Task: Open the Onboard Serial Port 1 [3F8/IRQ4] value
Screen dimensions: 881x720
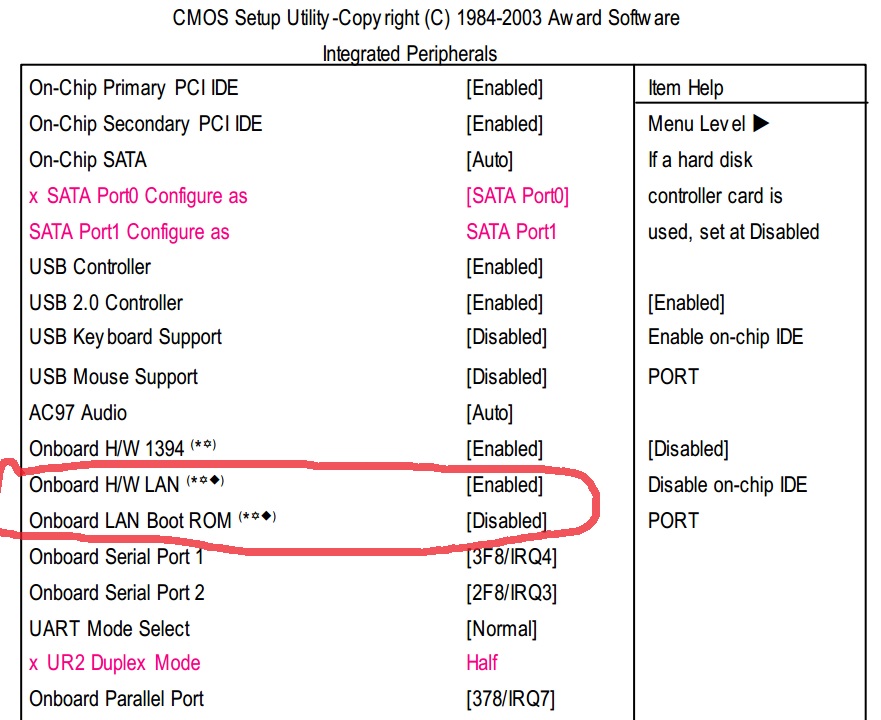Action: pos(511,557)
